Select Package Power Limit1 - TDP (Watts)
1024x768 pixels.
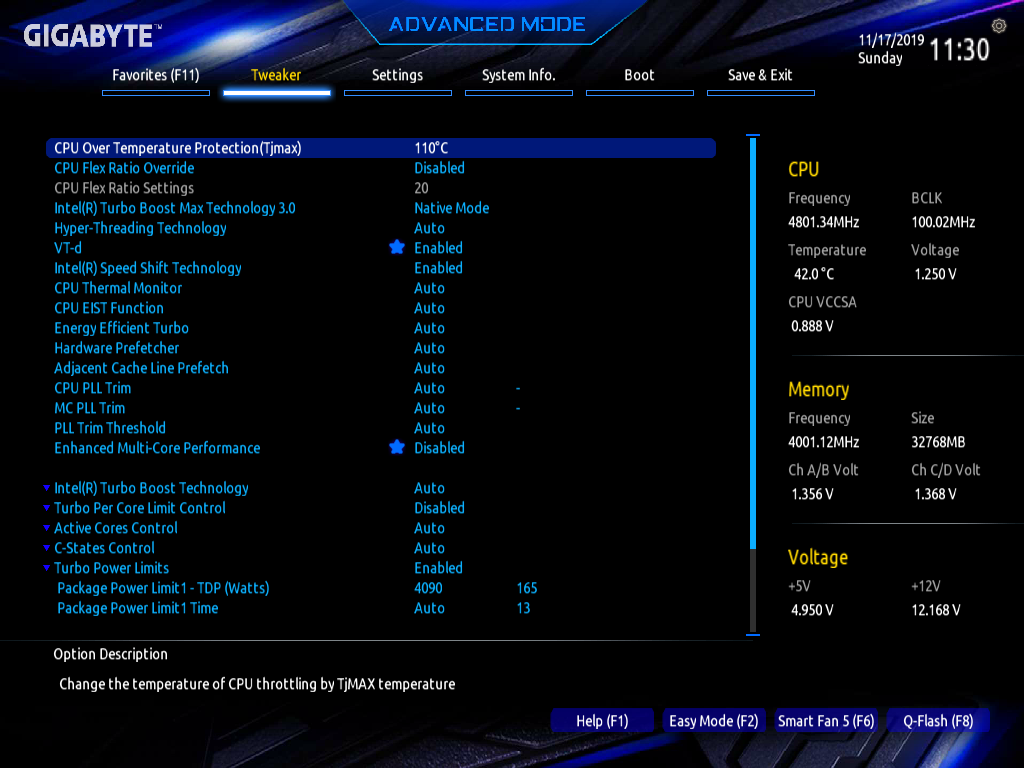(163, 588)
